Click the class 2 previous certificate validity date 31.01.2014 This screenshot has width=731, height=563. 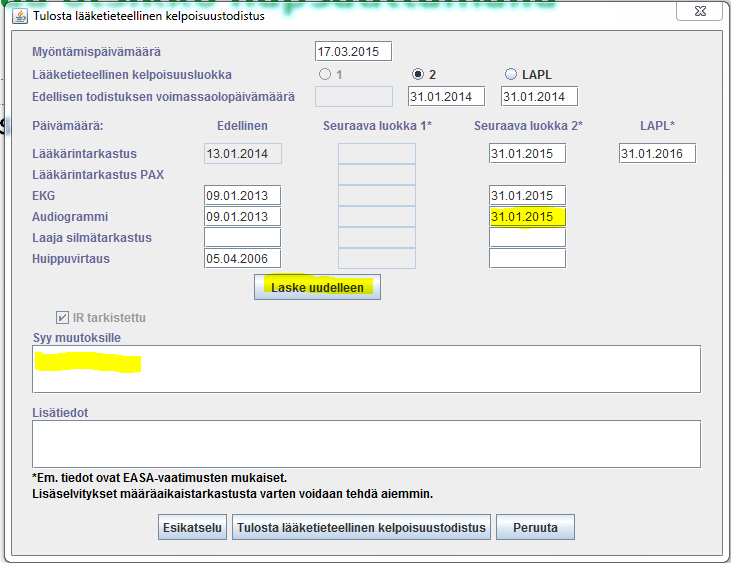coord(447,96)
